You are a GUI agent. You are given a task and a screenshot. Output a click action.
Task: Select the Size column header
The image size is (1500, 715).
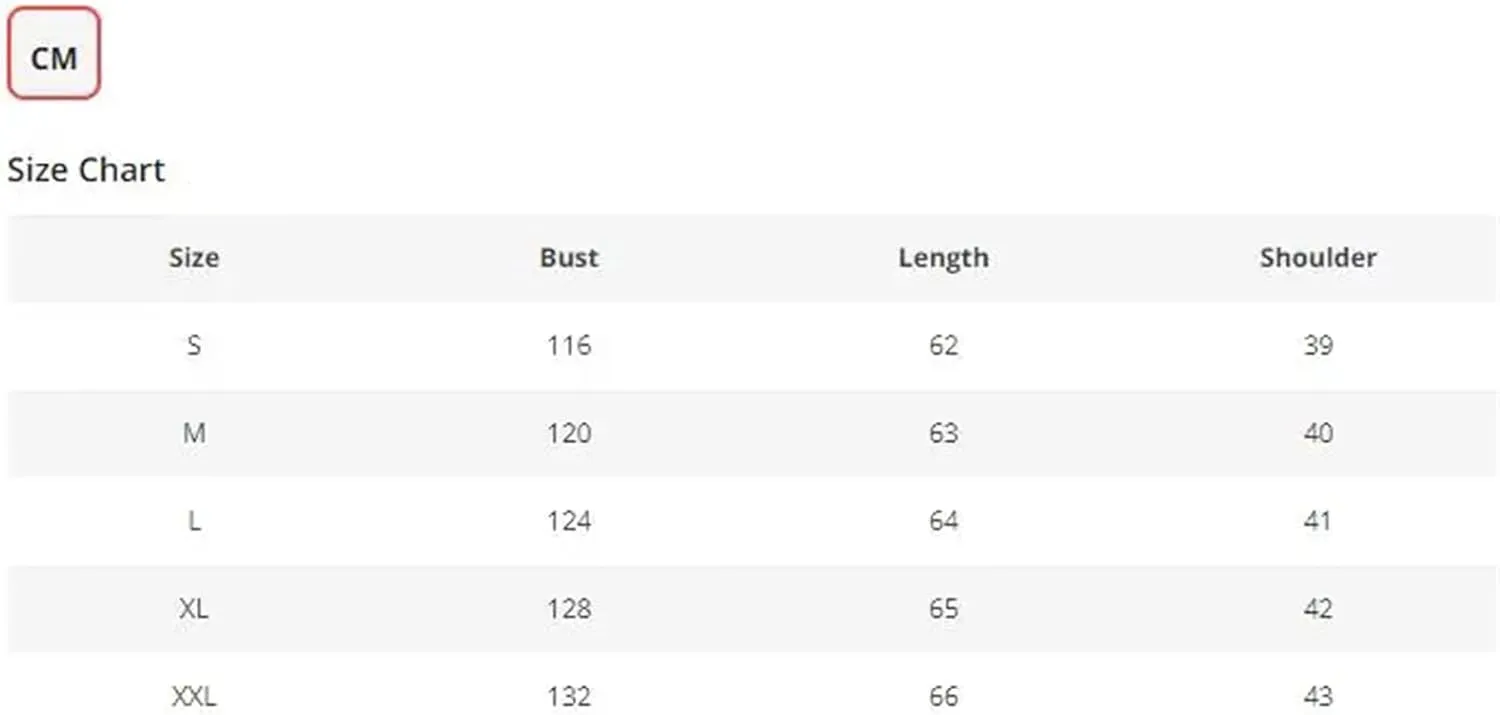coord(194,257)
